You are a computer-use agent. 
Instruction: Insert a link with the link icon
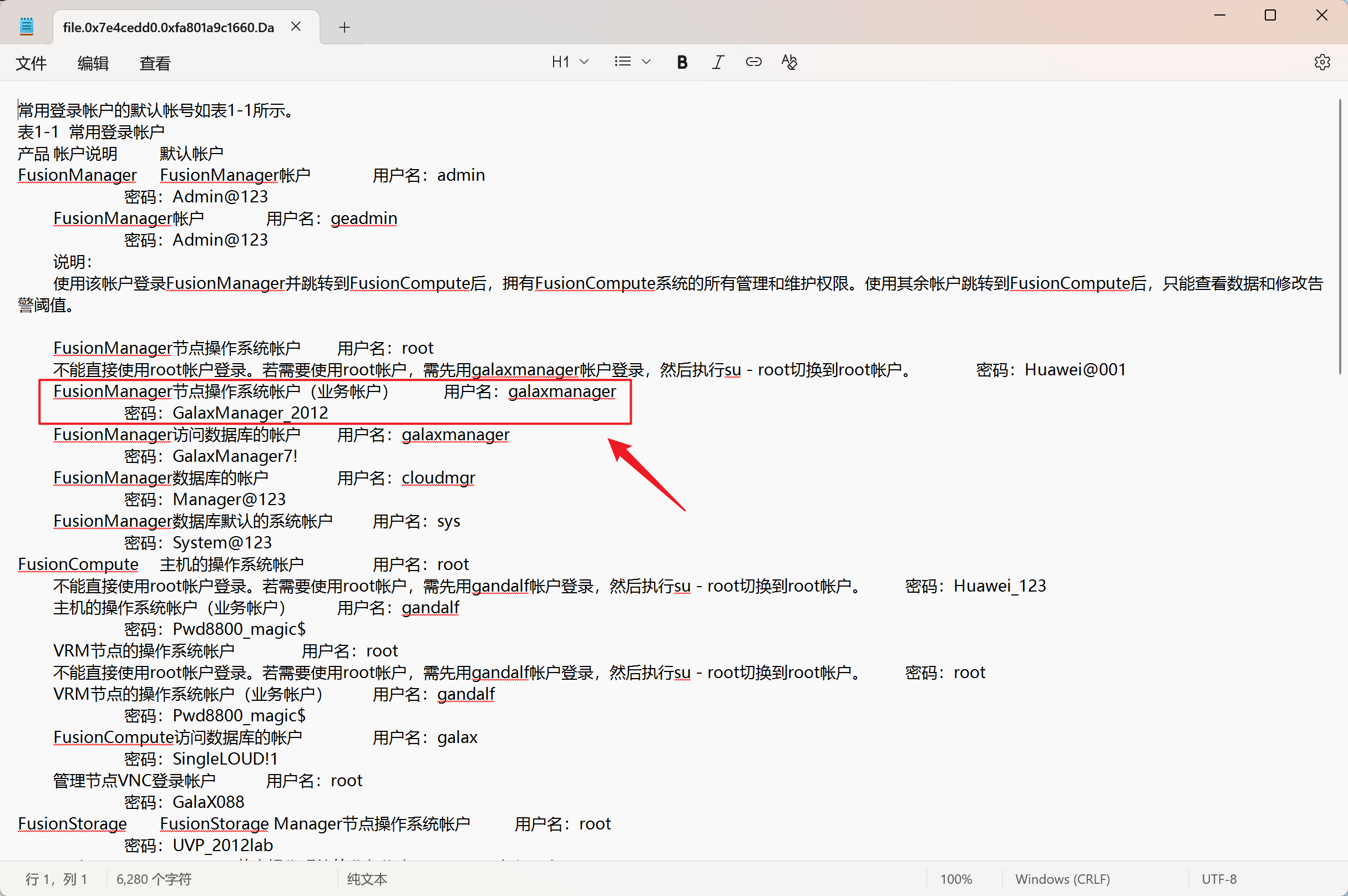[x=753, y=62]
